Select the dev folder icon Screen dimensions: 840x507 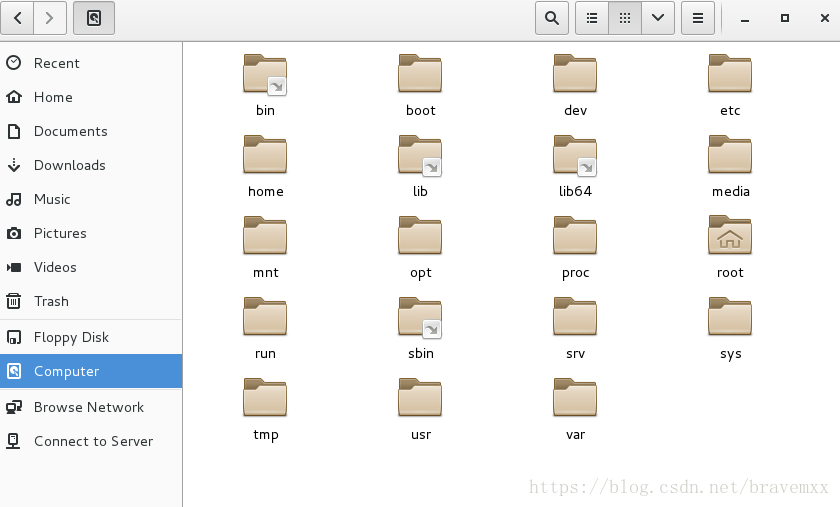[575, 73]
